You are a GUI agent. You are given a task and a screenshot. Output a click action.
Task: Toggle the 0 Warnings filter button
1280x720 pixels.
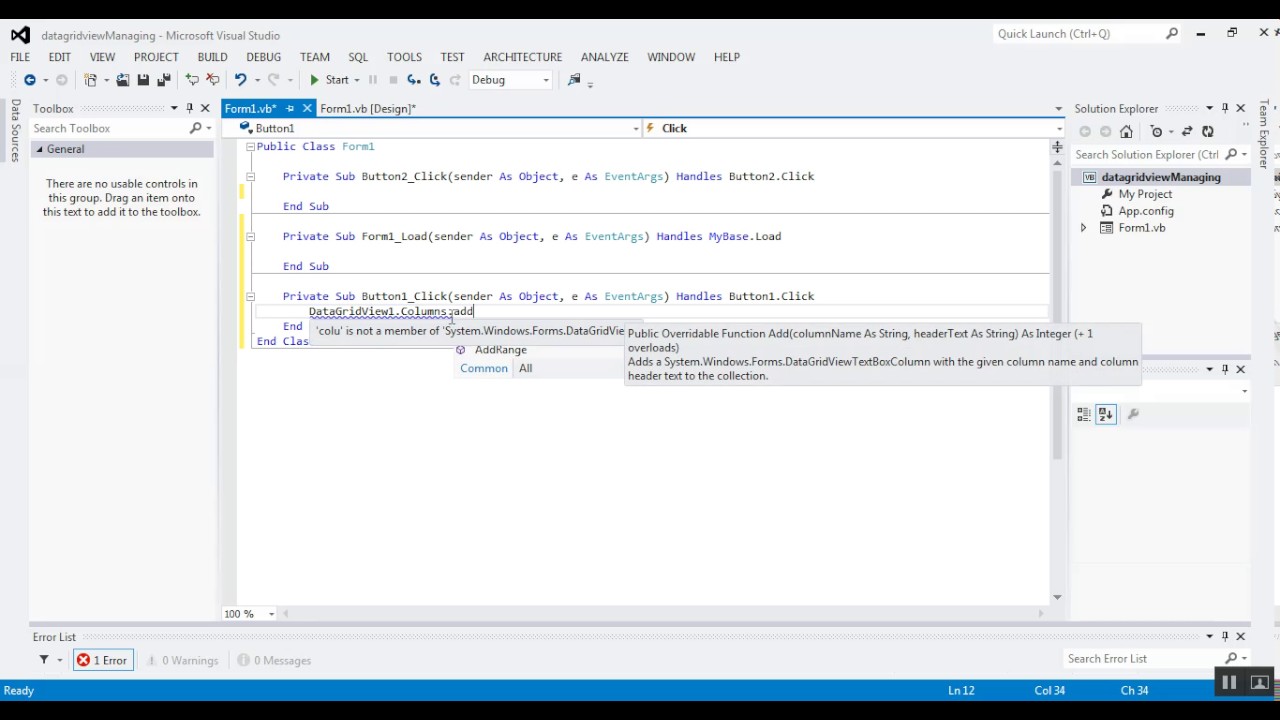[183, 660]
